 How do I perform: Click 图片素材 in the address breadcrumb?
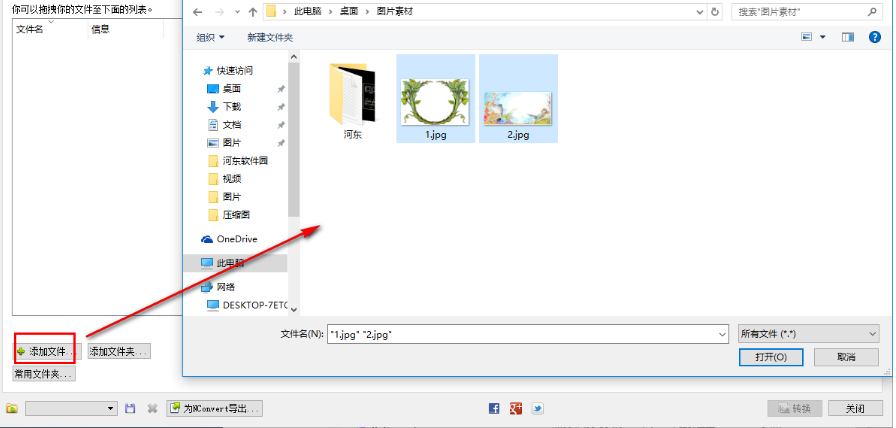click(395, 11)
